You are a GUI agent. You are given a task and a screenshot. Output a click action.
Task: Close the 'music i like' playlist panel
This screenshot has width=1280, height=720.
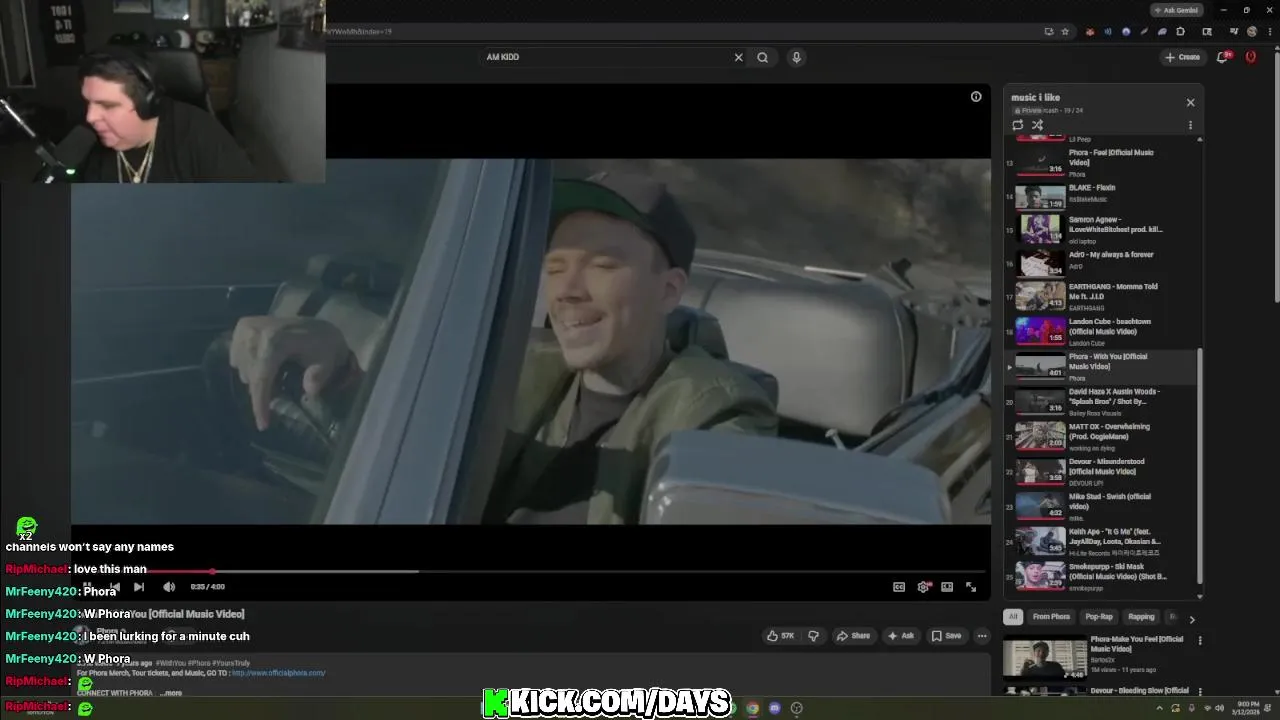1190,102
